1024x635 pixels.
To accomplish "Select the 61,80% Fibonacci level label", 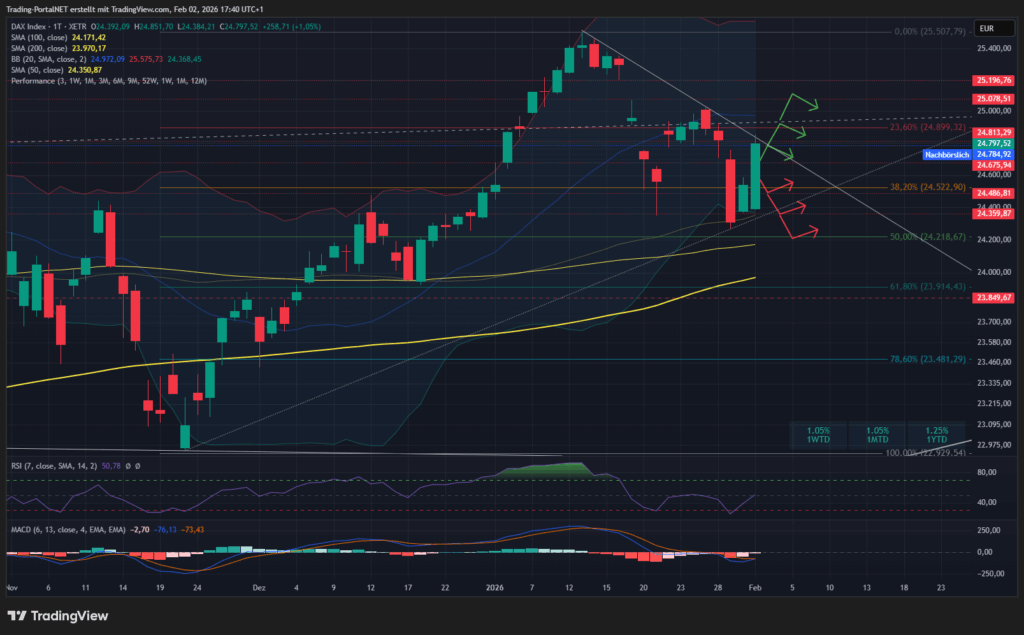I will [927, 287].
